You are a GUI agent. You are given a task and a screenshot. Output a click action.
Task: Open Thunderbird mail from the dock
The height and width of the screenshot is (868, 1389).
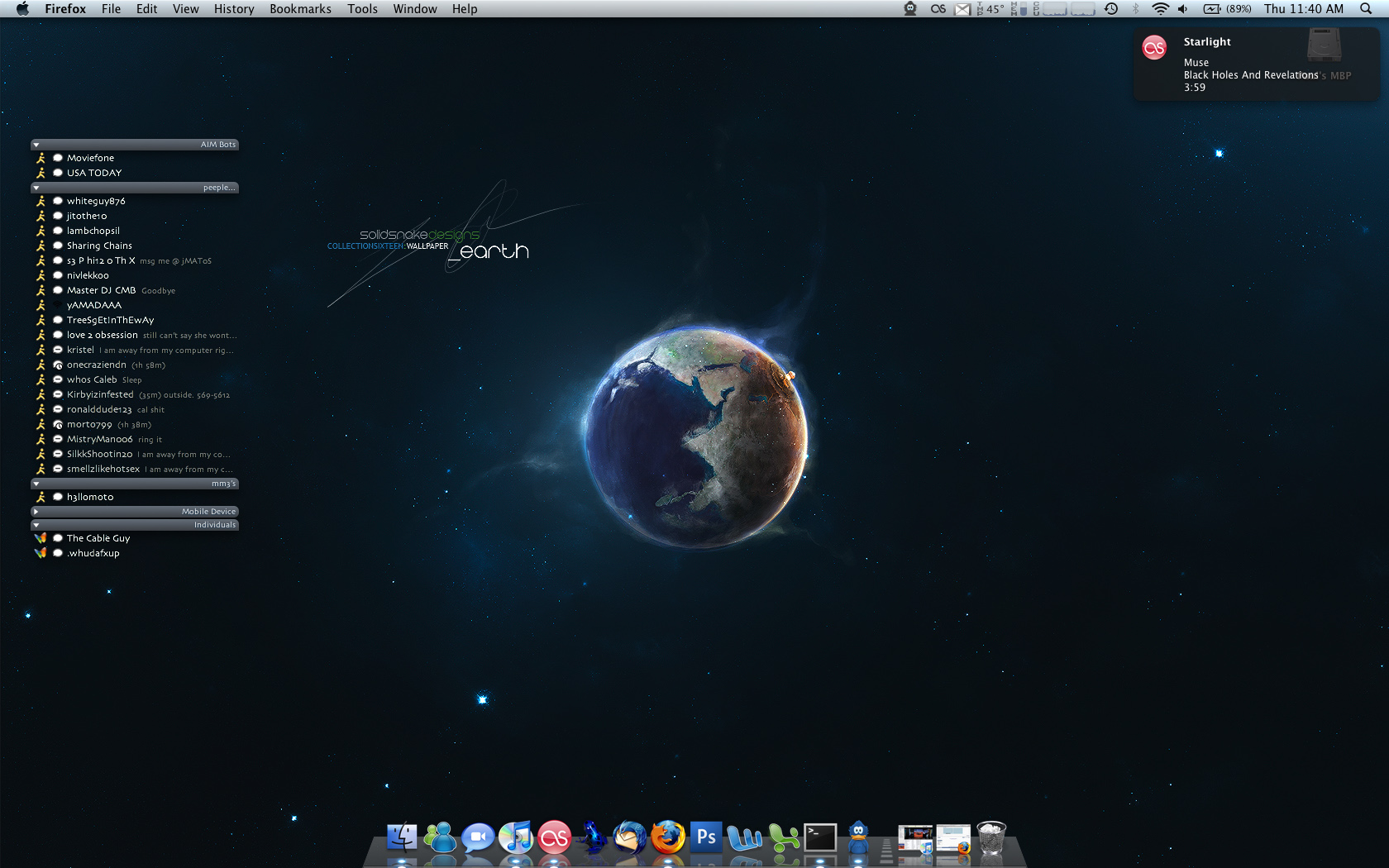[x=630, y=837]
